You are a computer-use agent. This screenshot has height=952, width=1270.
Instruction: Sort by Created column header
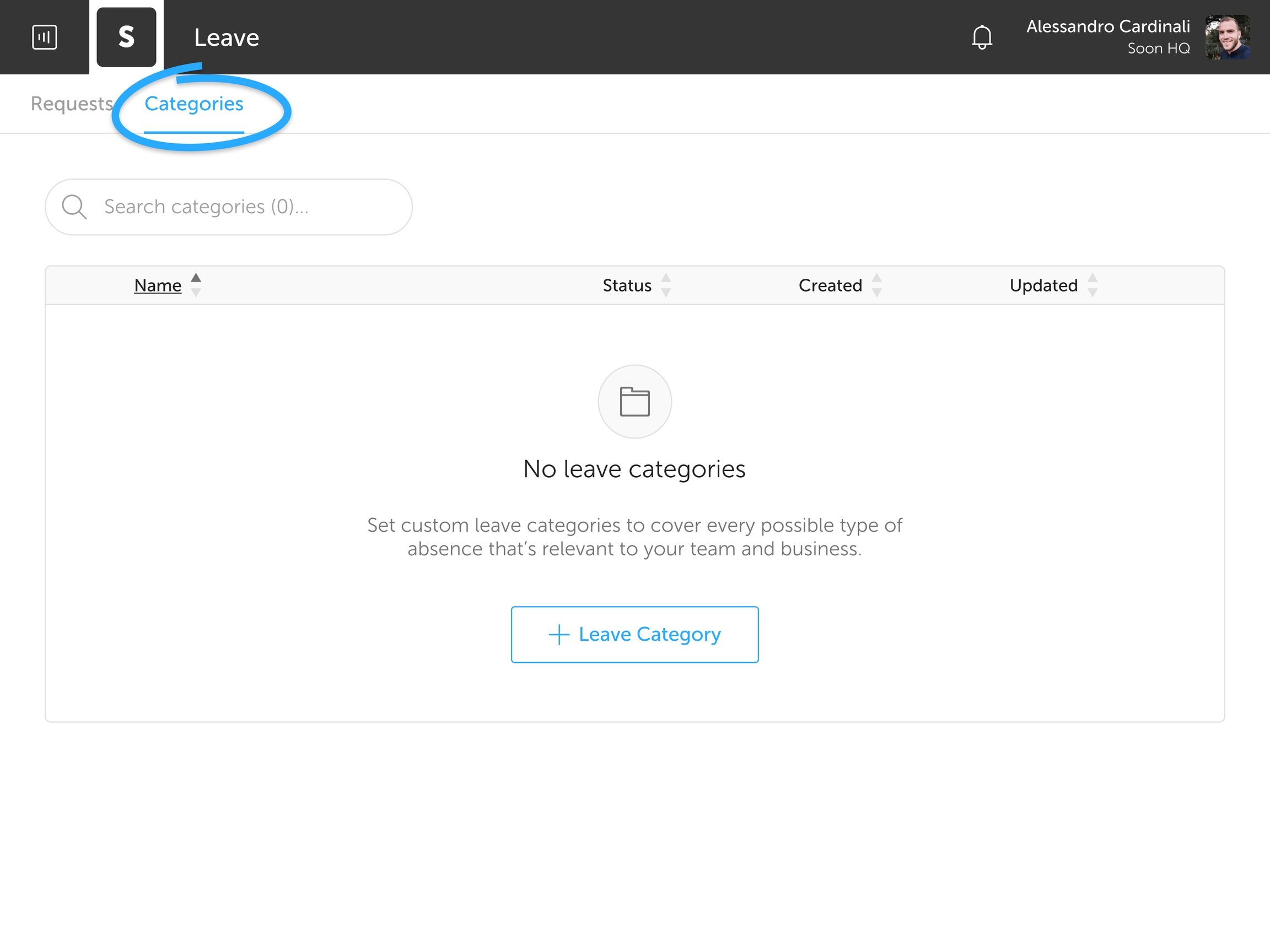coord(830,285)
